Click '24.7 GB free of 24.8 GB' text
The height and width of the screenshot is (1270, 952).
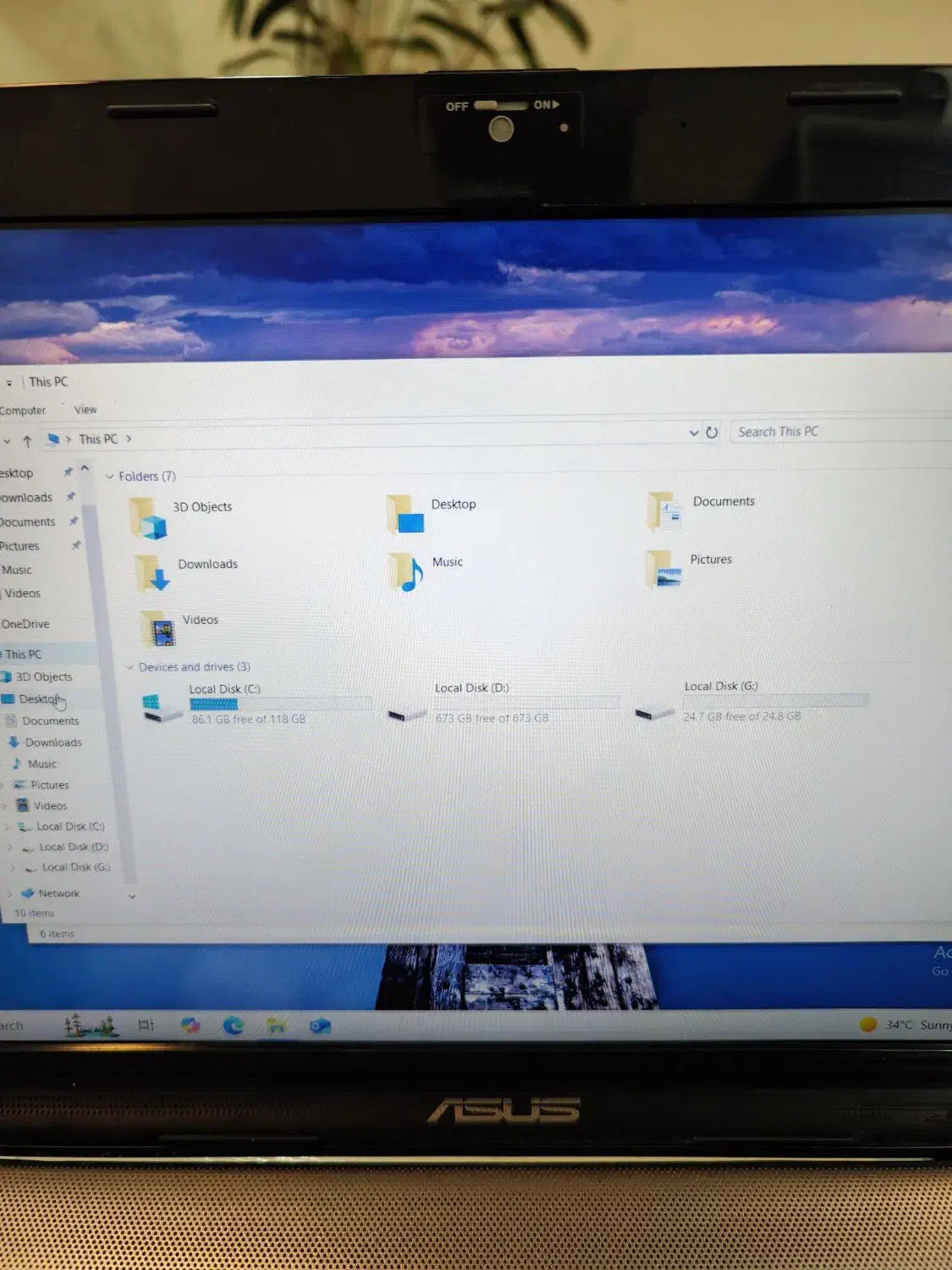point(741,716)
